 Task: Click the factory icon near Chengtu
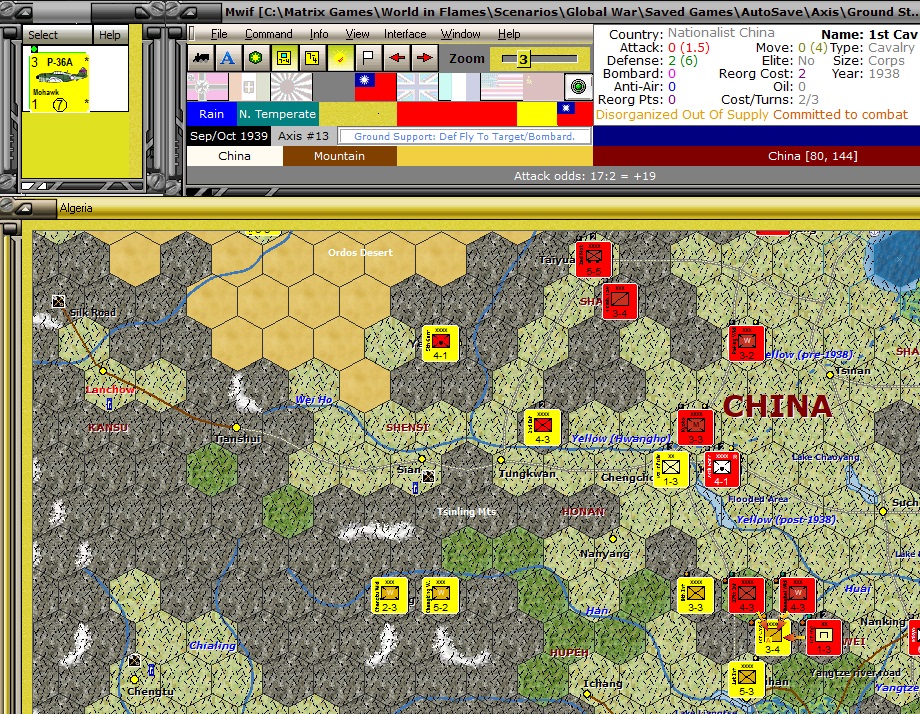tap(134, 661)
